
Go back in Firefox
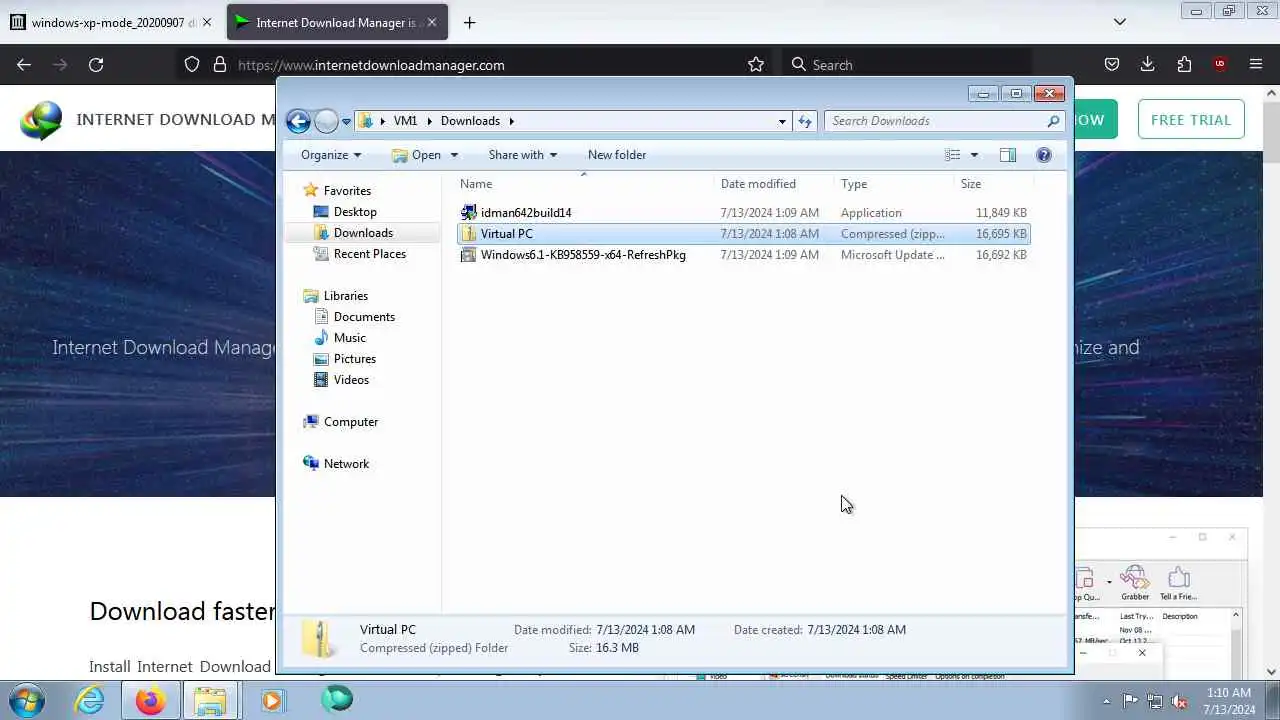[x=24, y=65]
